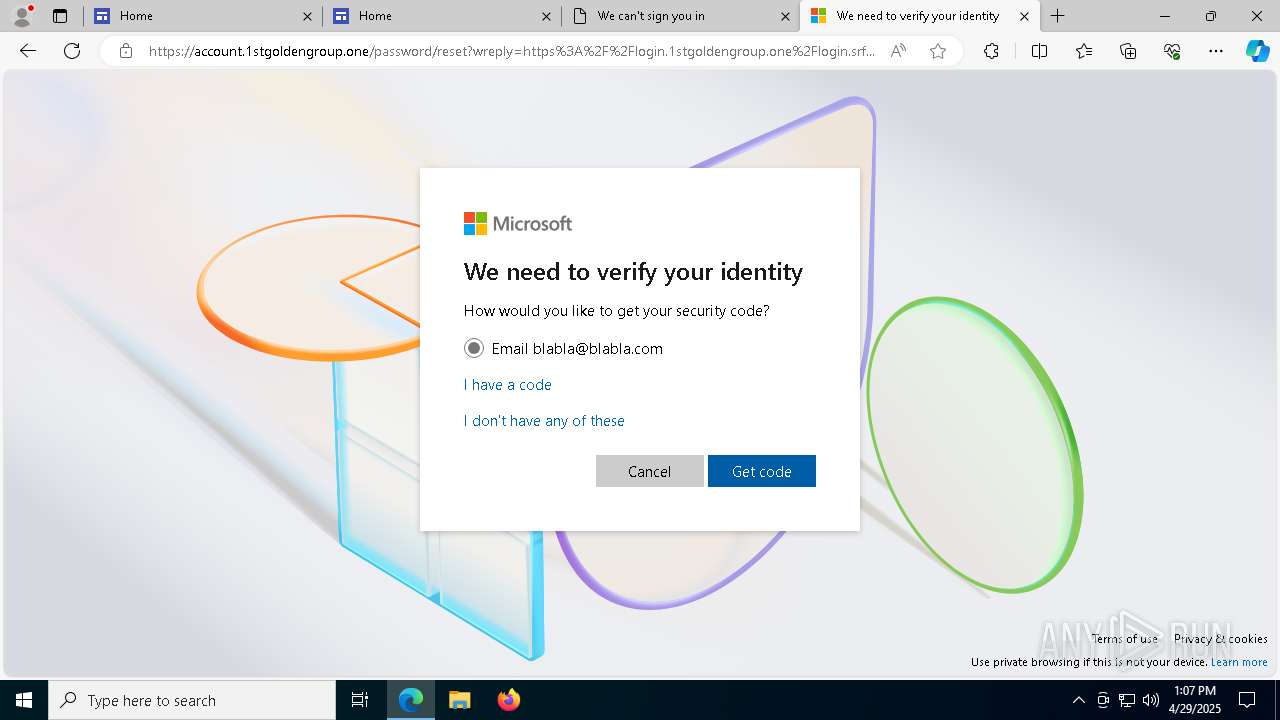The height and width of the screenshot is (720, 1280).
Task: Close the second Home tab
Action: [546, 16]
